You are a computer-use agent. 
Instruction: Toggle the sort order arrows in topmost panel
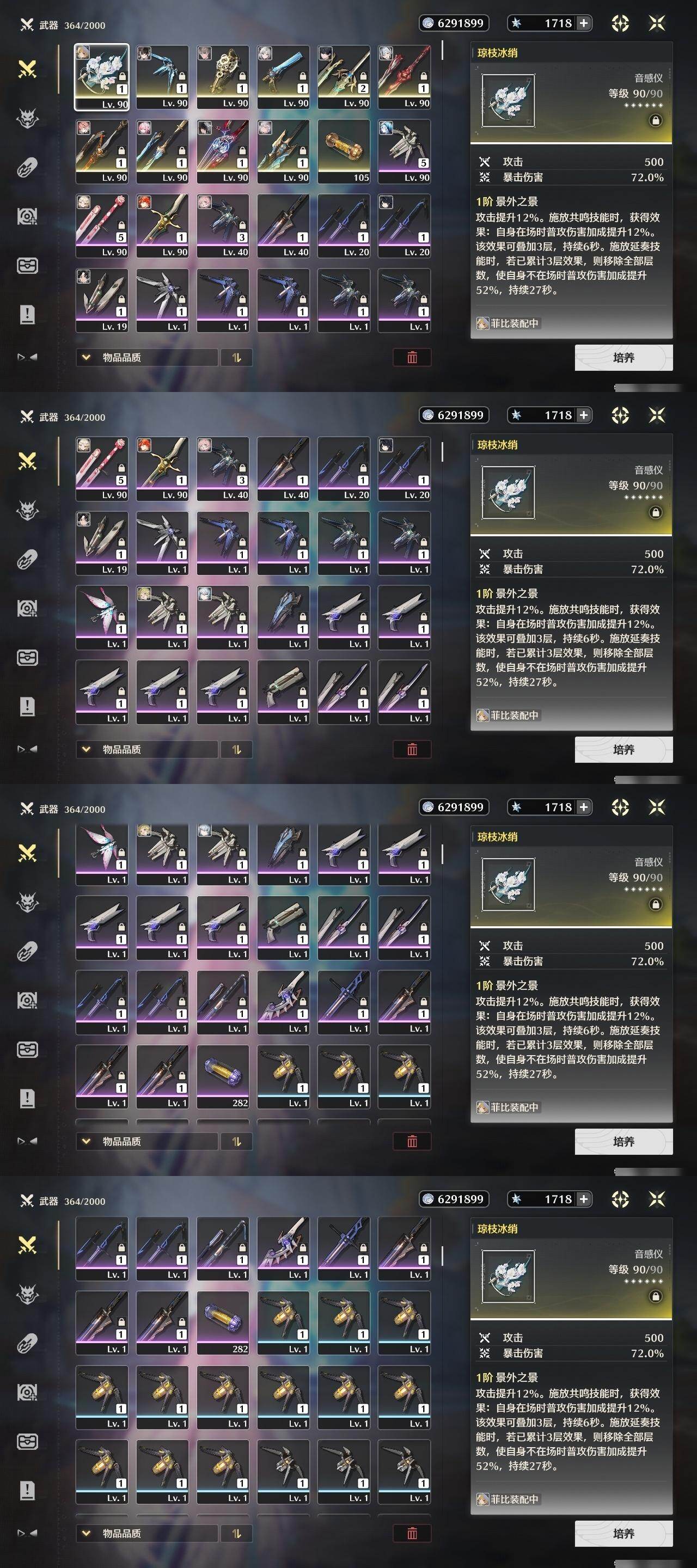[x=236, y=357]
